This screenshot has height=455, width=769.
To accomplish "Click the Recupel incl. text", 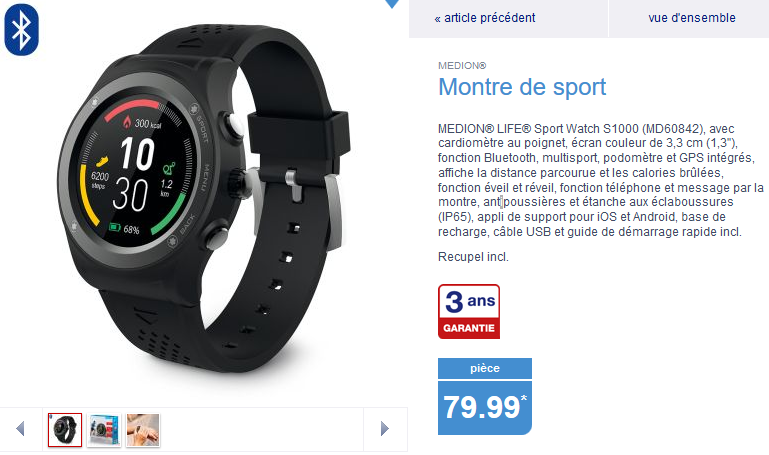I will tap(473, 257).
